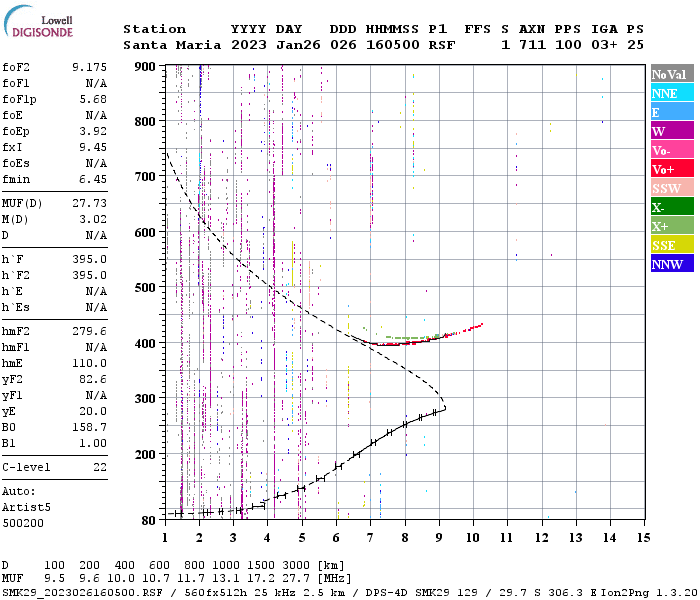Click the fxI value 9.45
The width and height of the screenshot is (700, 600).
click(x=93, y=147)
